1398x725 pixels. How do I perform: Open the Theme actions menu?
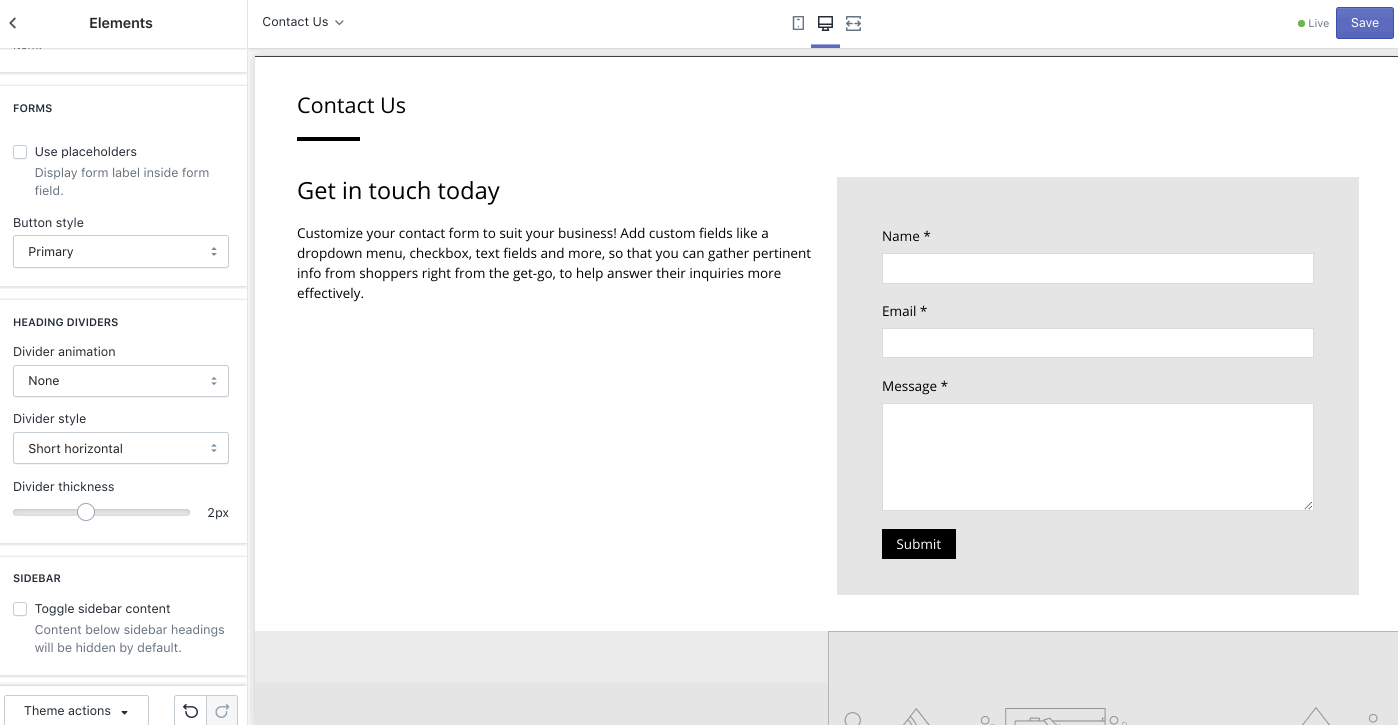pyautogui.click(x=75, y=711)
